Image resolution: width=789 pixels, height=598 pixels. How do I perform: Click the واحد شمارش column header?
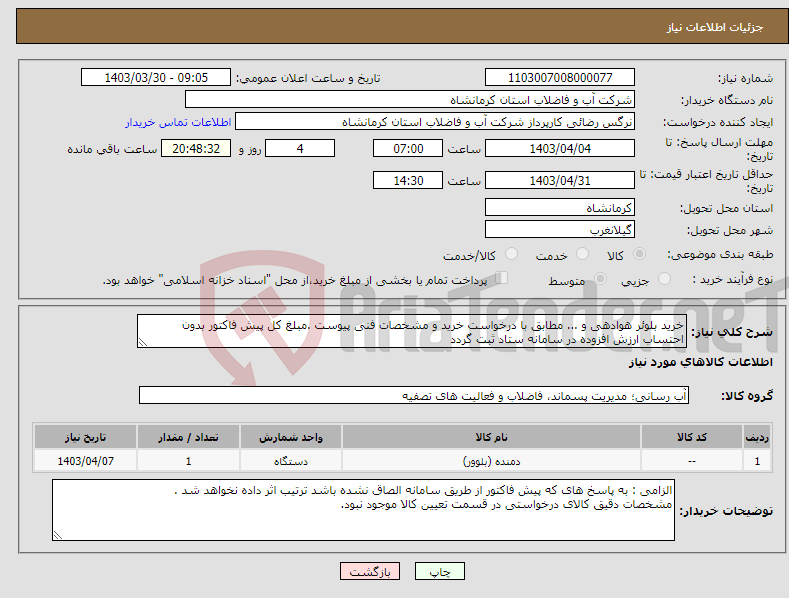[291, 437]
